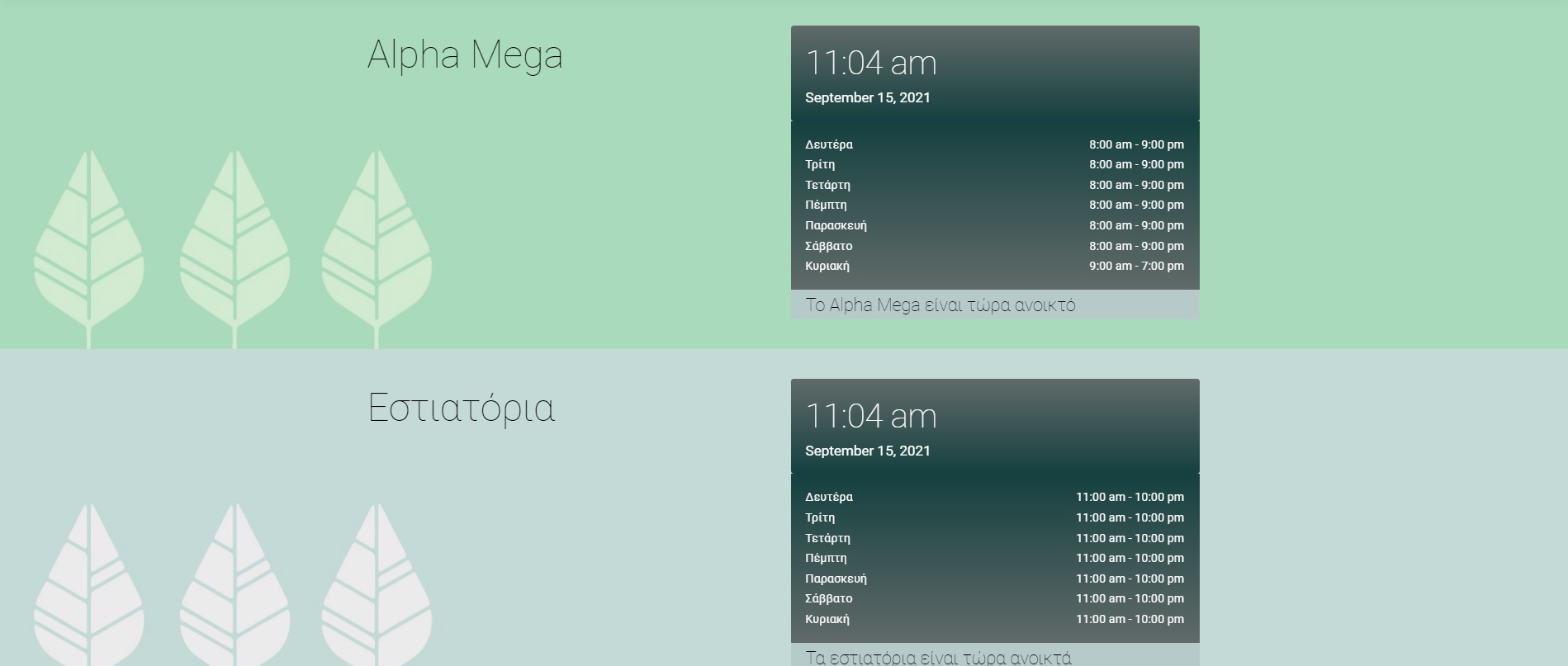Click the September 15, 2021 date in Alpha Mega card
The width and height of the screenshot is (1568, 666).
[868, 97]
